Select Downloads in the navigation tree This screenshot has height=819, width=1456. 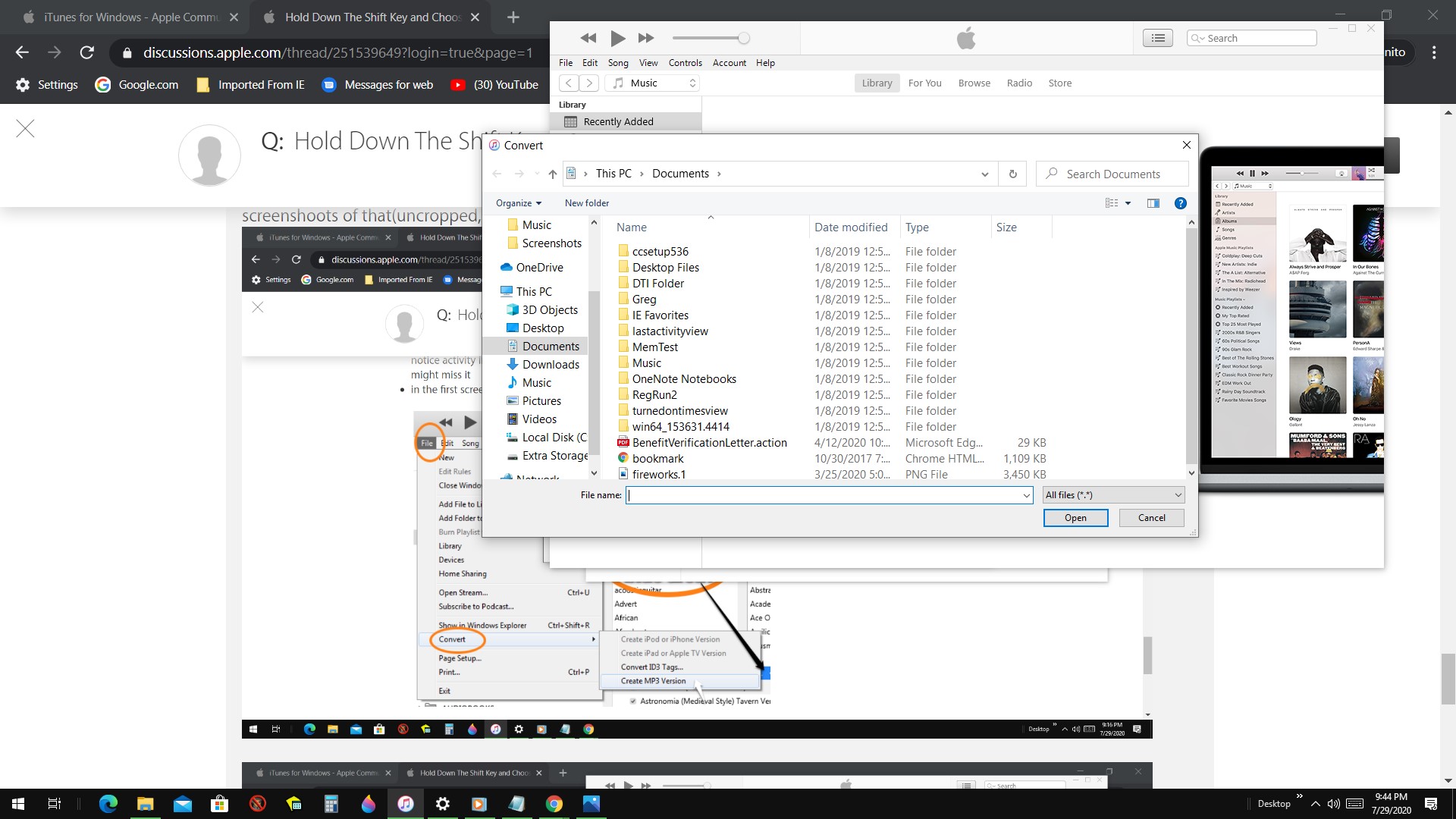pos(550,365)
